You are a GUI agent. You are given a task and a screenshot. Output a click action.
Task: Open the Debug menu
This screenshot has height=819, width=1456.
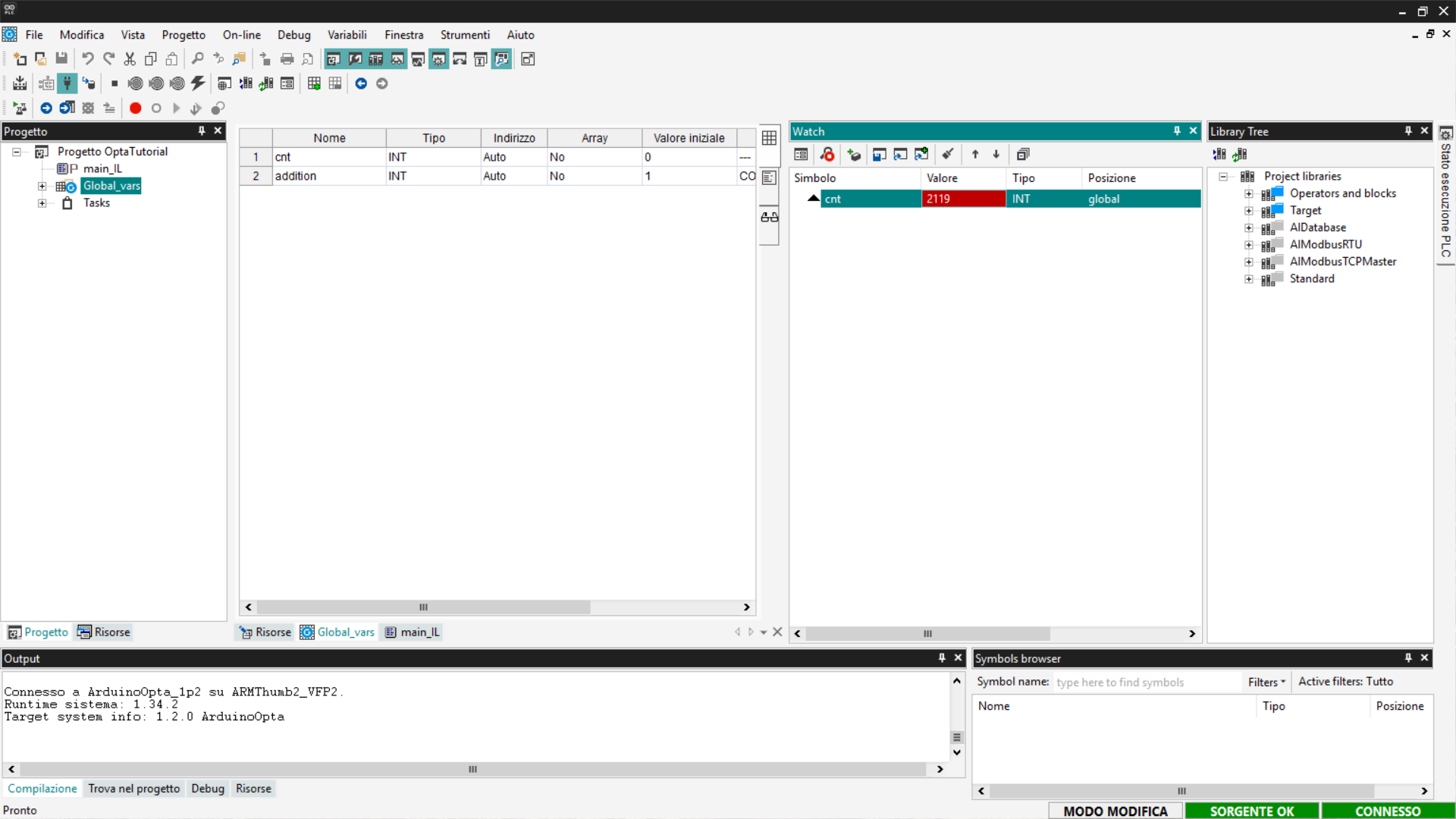[293, 35]
